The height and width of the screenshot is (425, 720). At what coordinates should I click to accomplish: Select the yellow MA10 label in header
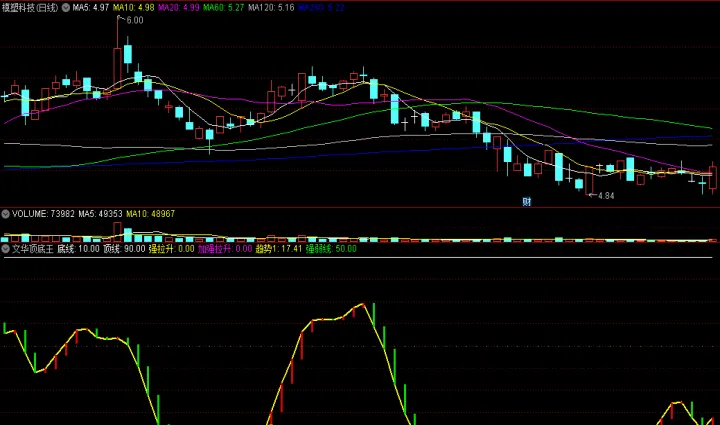click(133, 7)
